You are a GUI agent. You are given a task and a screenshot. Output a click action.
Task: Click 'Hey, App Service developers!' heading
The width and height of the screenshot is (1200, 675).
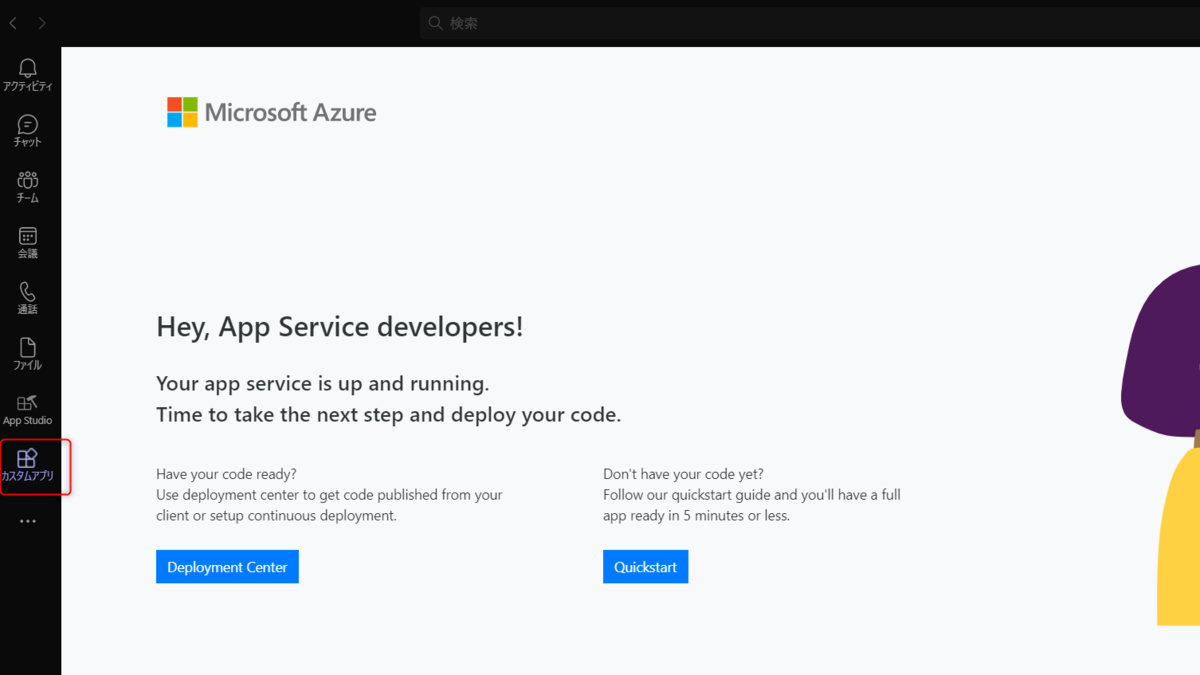[x=340, y=326]
